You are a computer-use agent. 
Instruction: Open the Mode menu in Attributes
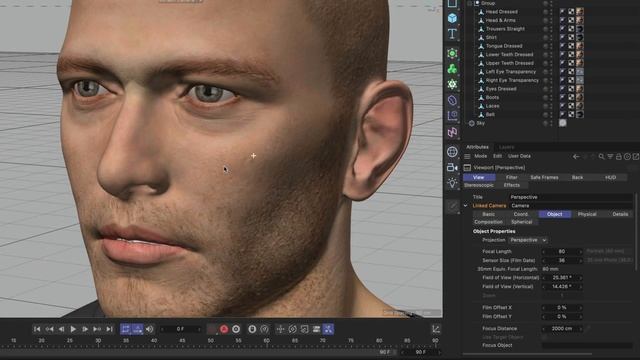point(480,156)
